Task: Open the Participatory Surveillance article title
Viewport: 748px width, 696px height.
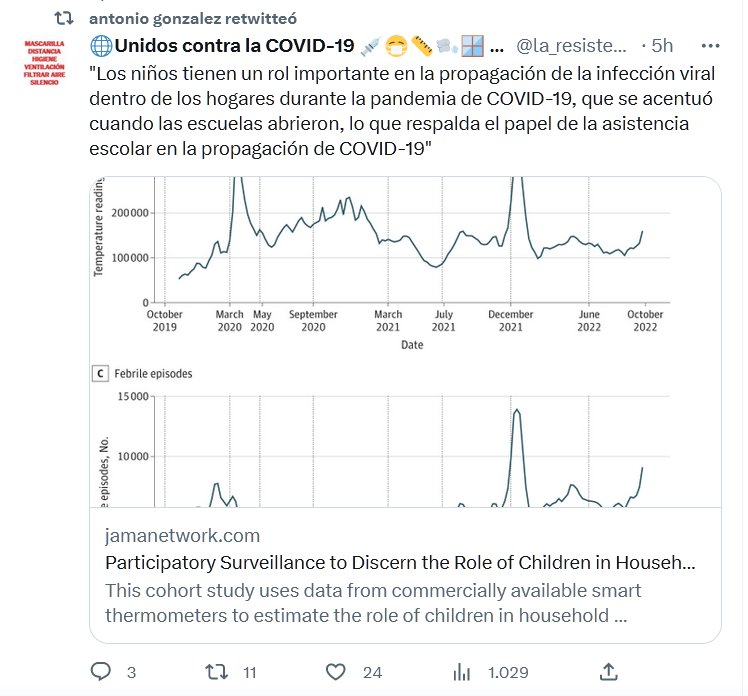Action: coord(399,562)
